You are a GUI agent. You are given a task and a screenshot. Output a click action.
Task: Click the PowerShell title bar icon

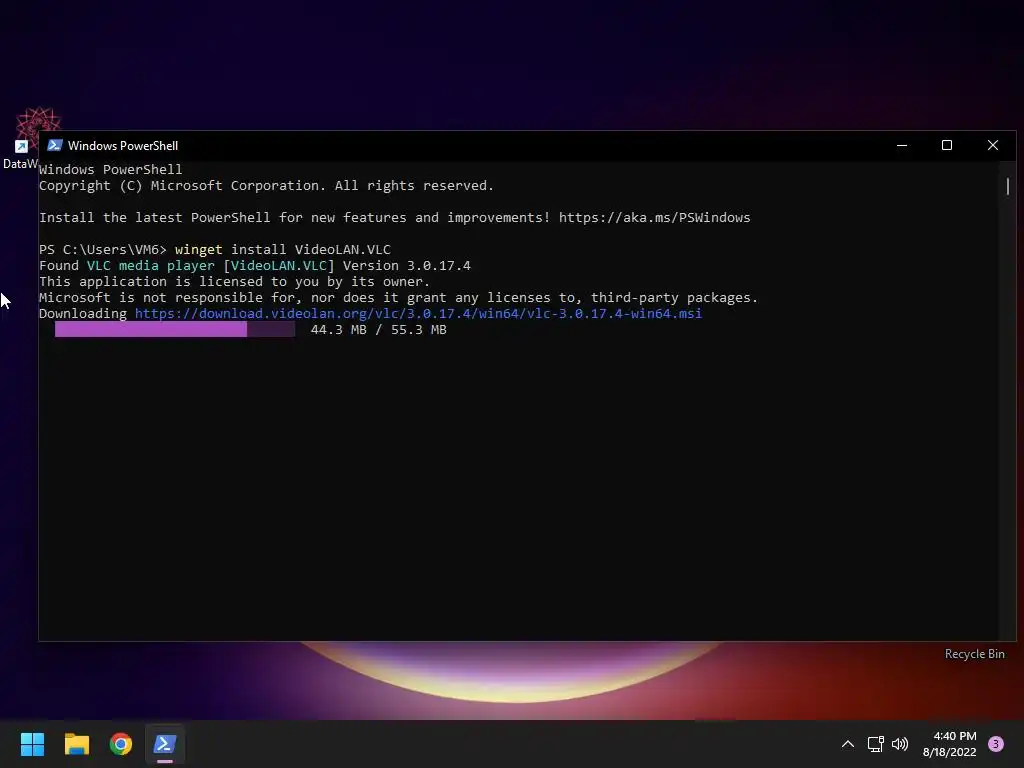(x=55, y=145)
